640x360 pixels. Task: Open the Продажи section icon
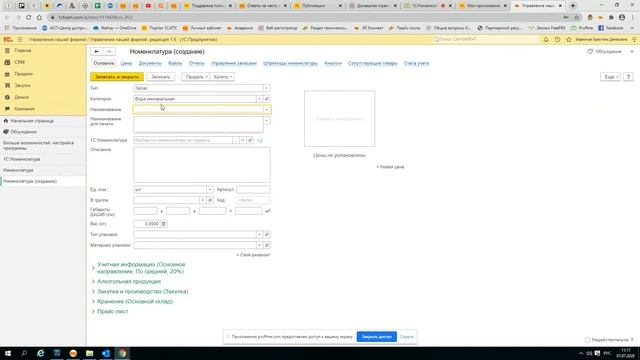(7, 74)
